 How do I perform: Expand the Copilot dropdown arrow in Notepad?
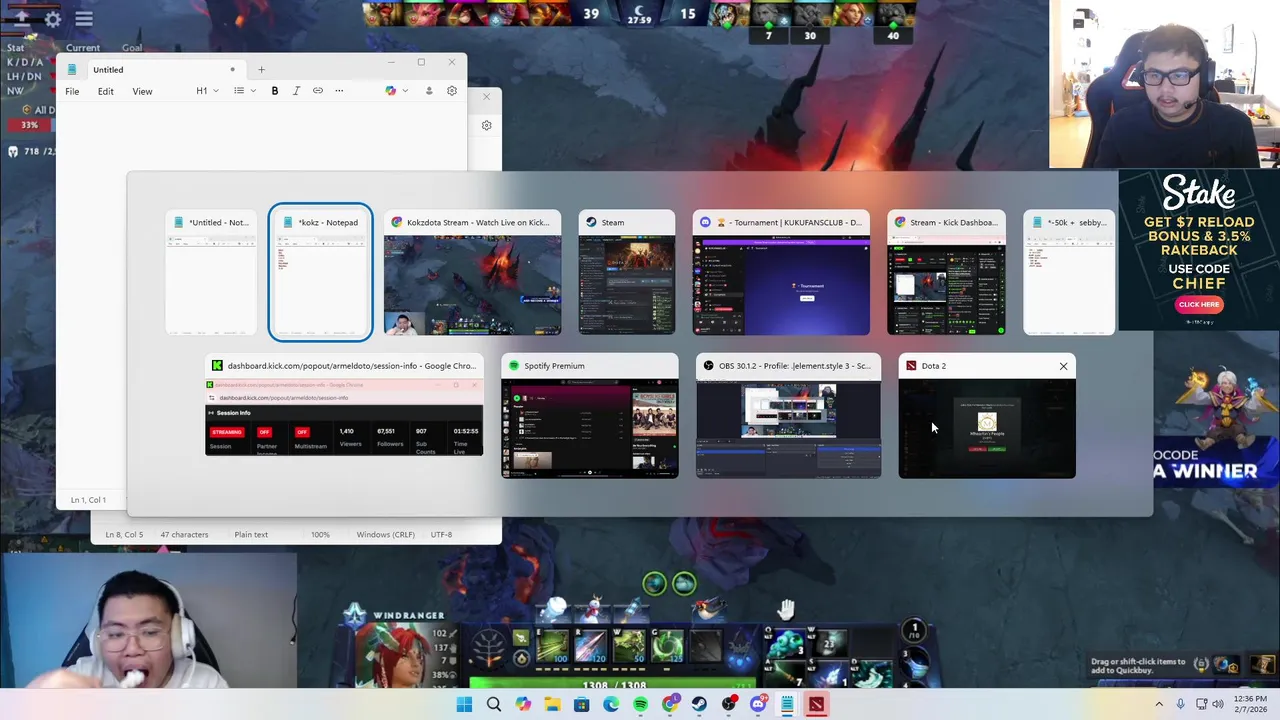(405, 91)
